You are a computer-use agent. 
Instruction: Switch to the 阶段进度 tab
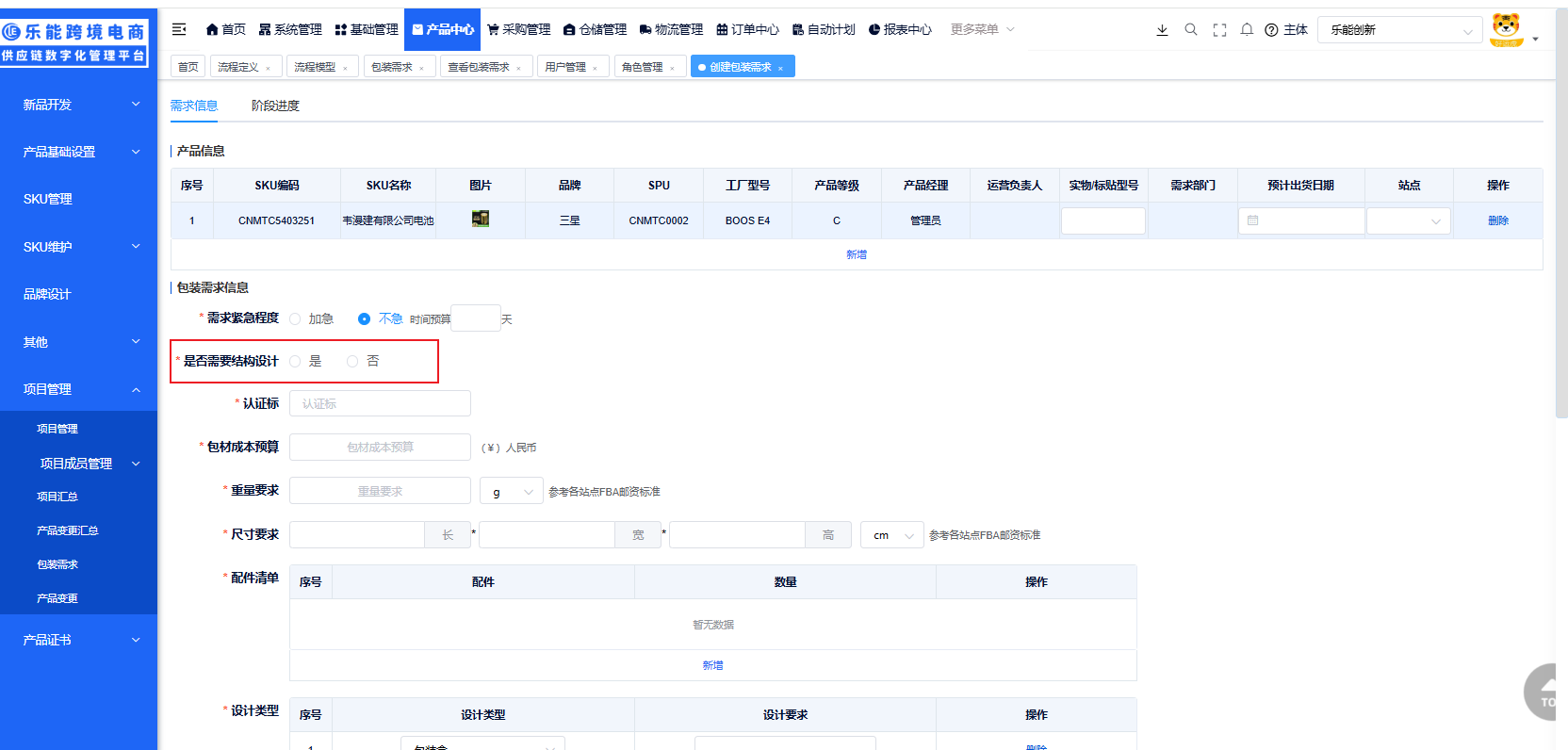pos(275,106)
